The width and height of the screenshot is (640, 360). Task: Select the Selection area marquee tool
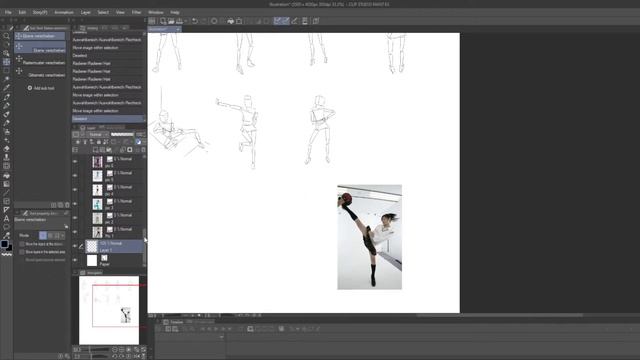(6, 70)
